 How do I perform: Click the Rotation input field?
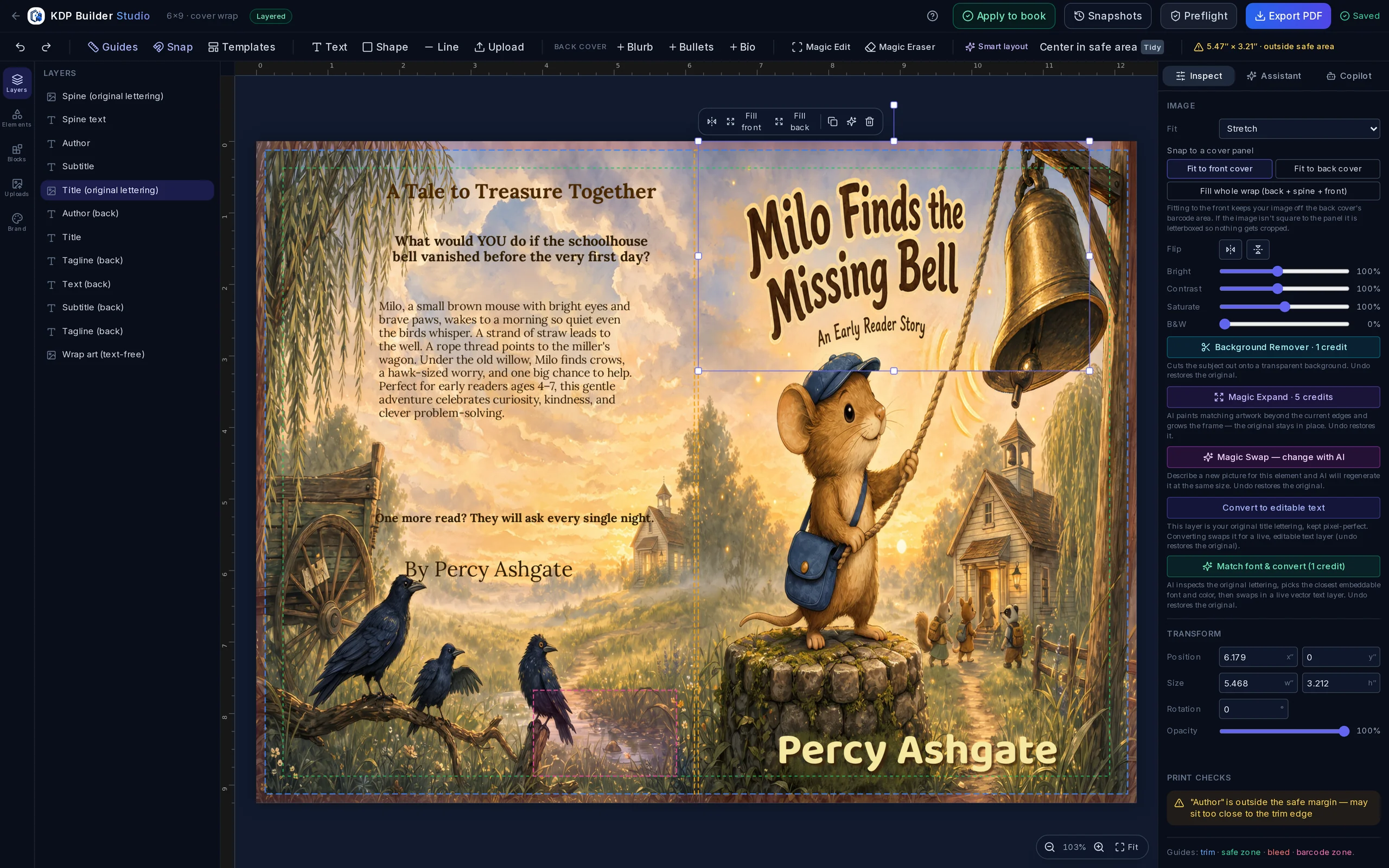pos(1253,710)
